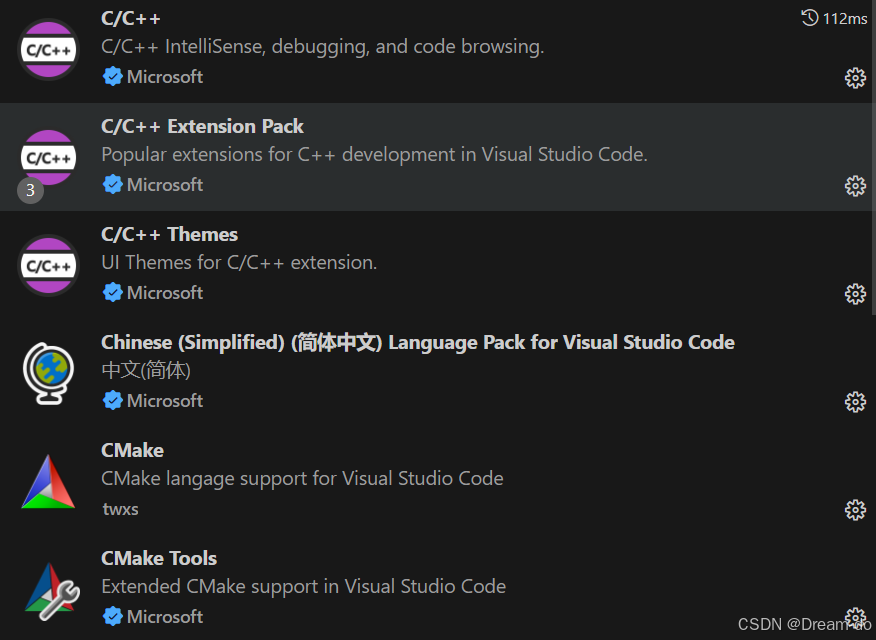Select the C/C++ Themes title
This screenshot has width=876, height=640.
pyautogui.click(x=169, y=235)
